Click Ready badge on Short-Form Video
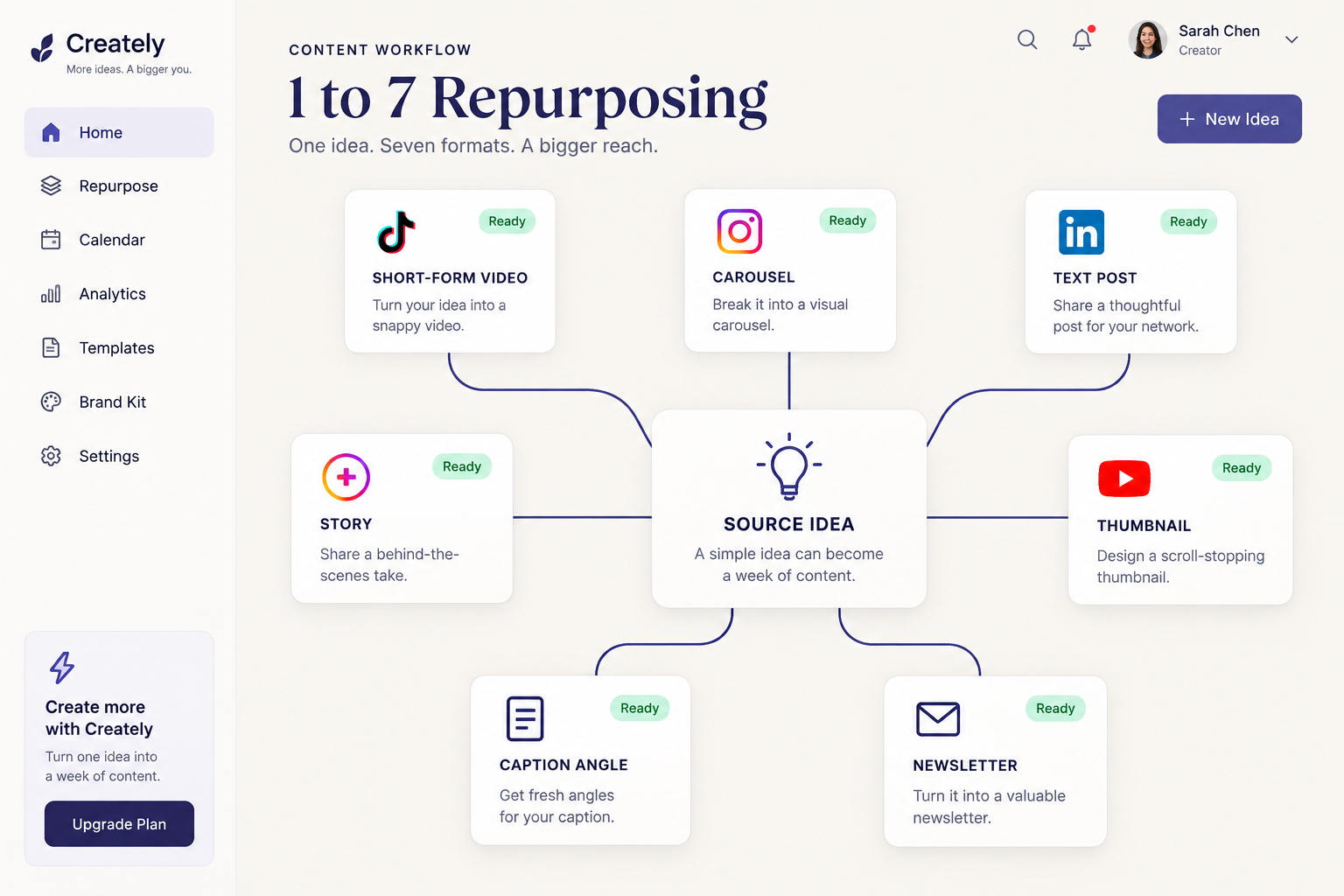The image size is (1344, 896). click(507, 221)
